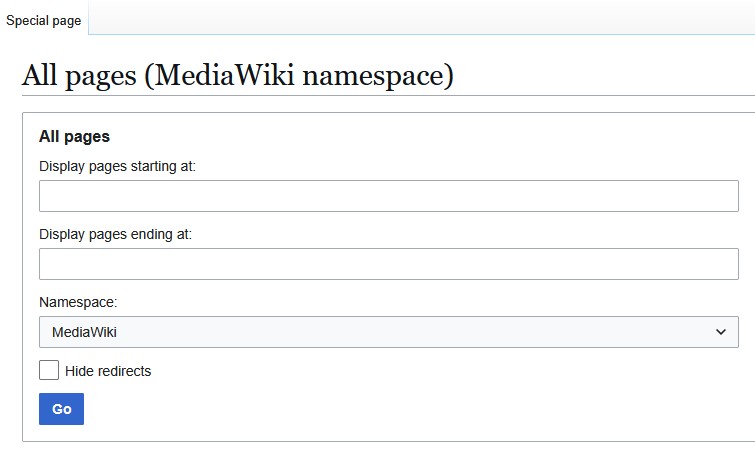Focus the 'Display pages starting at' text field

point(388,196)
